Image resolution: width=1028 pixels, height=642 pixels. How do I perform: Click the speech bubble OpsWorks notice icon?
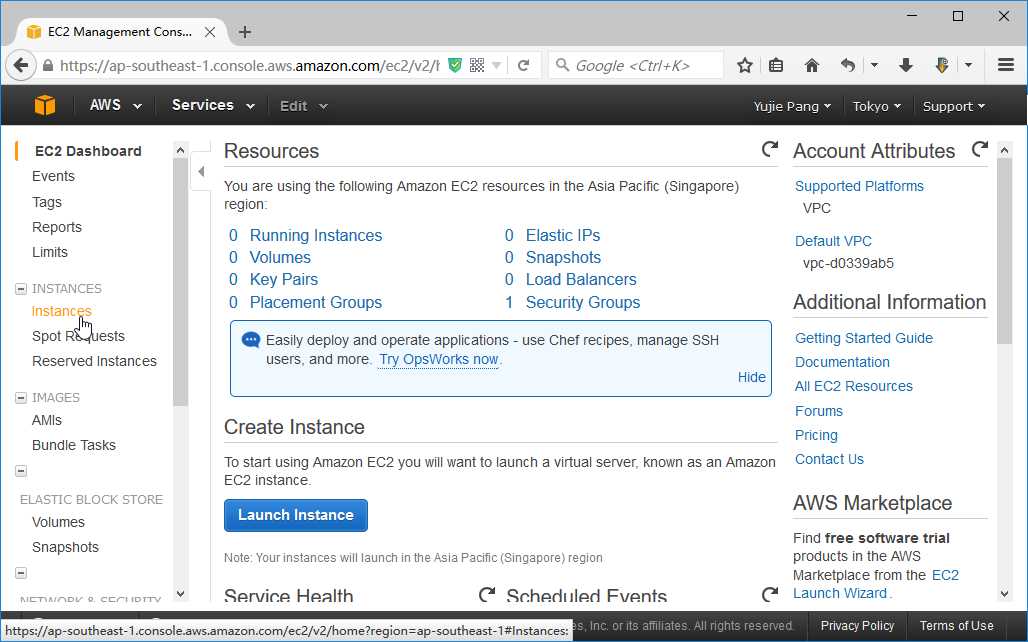250,340
